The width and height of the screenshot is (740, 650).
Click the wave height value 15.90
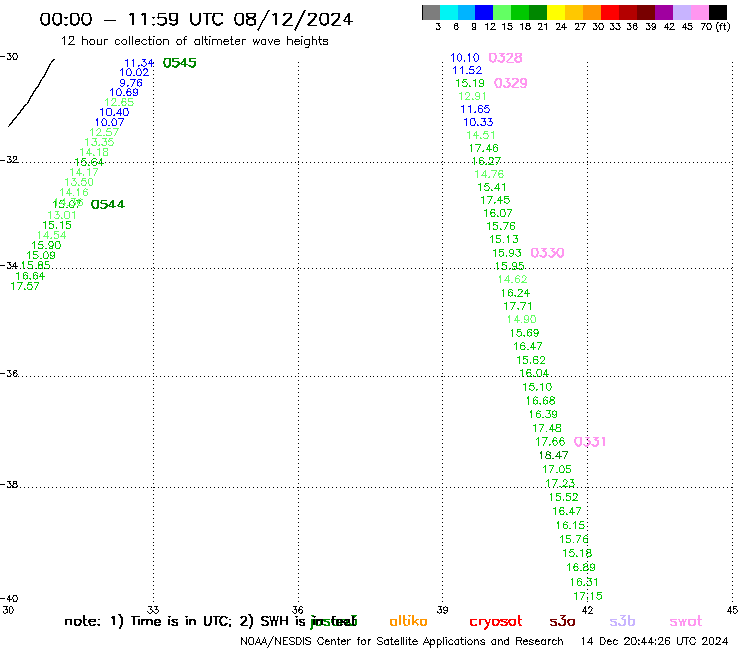[x=46, y=245]
